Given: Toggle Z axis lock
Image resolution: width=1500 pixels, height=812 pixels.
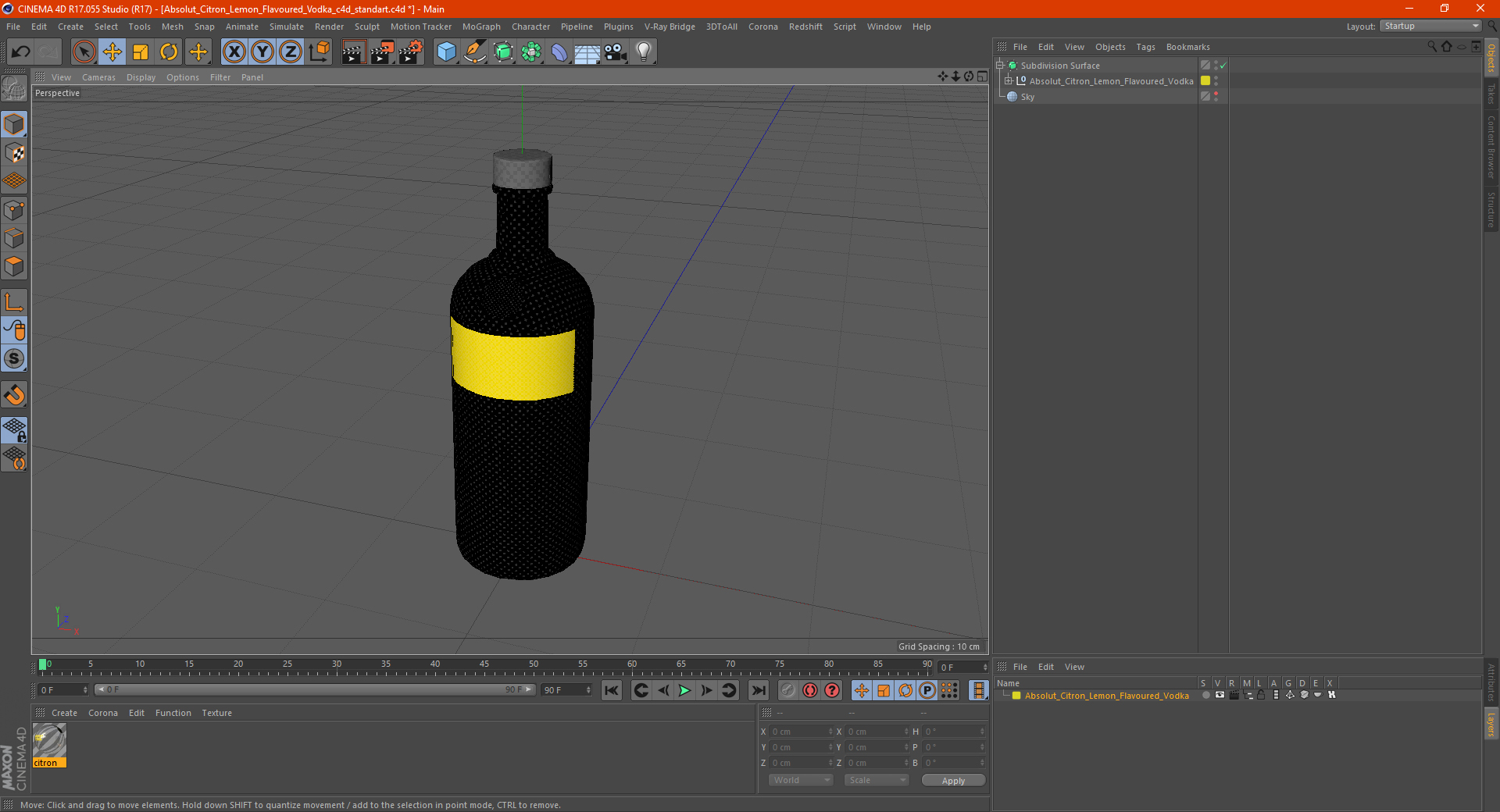Looking at the screenshot, I should tap(291, 52).
